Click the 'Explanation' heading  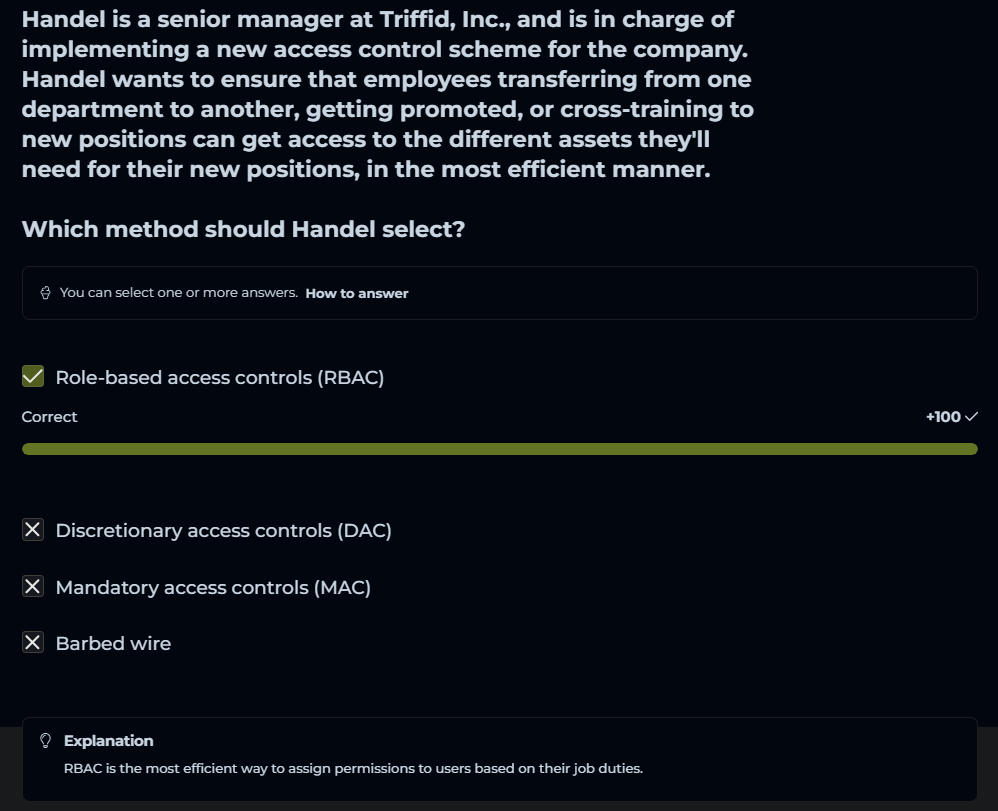(x=108, y=741)
